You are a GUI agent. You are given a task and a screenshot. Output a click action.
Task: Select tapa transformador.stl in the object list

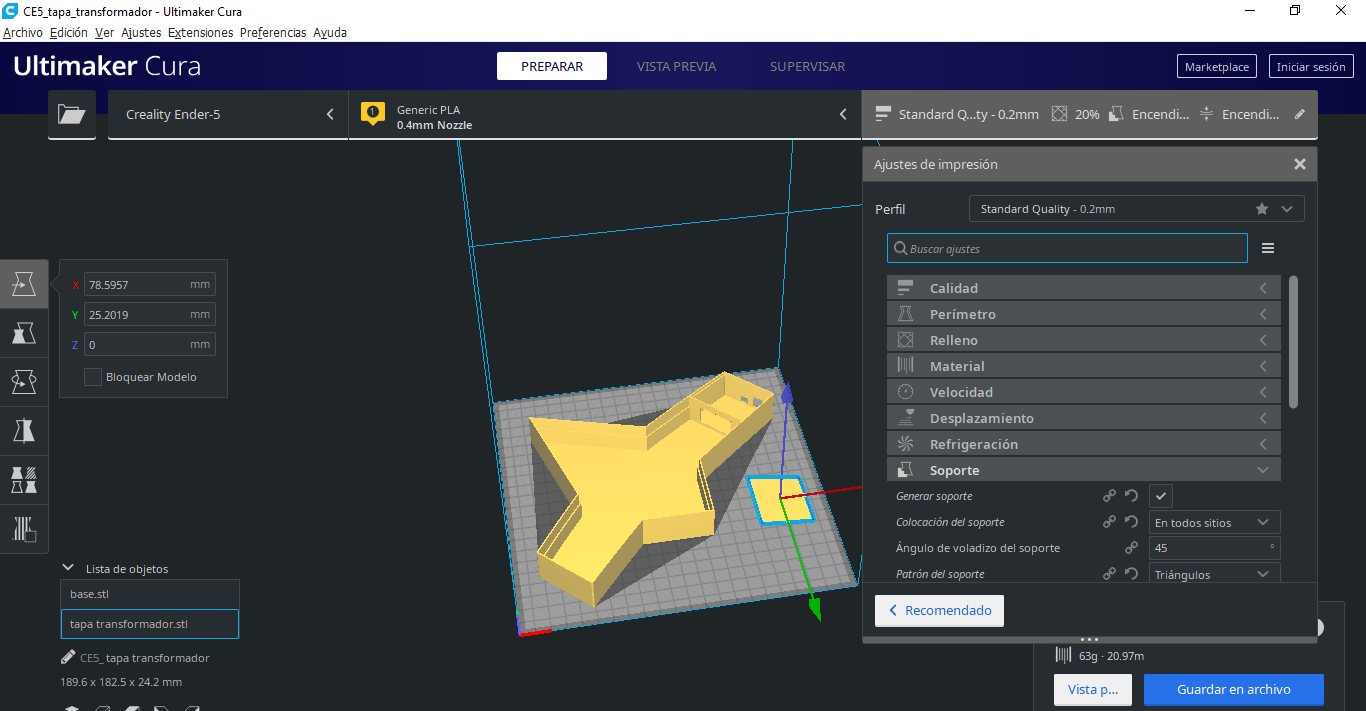tap(150, 624)
